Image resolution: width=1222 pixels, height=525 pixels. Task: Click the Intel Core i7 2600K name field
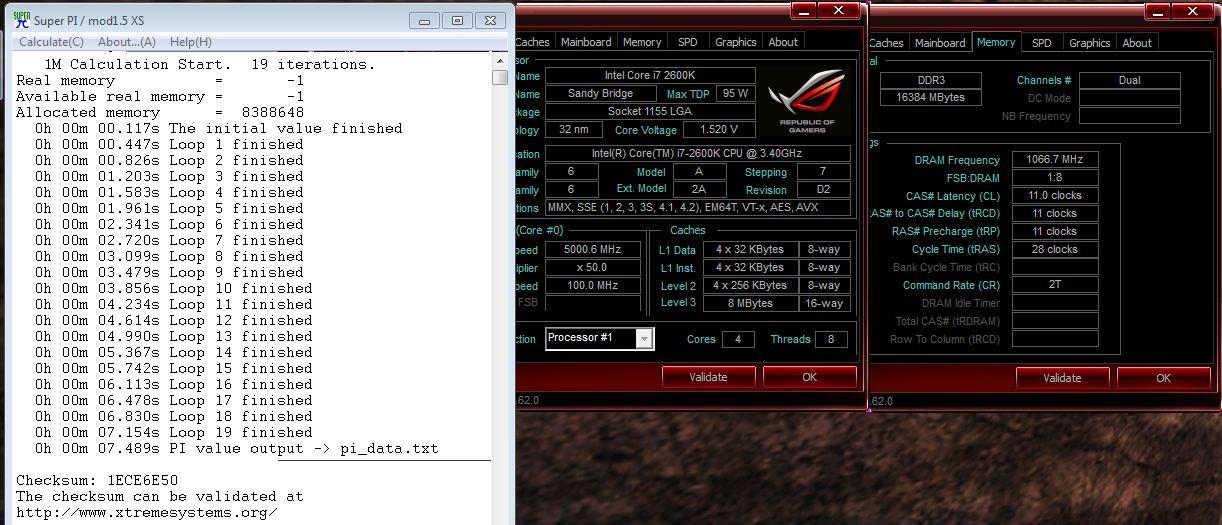[650, 75]
